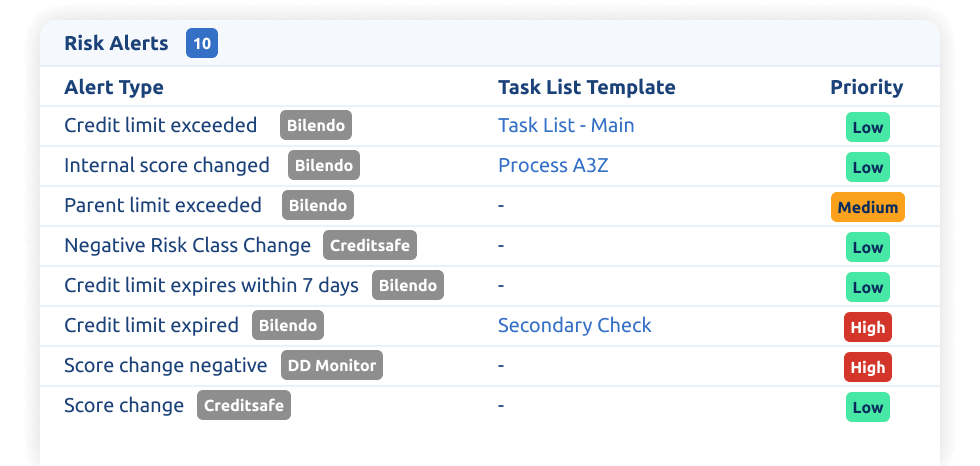980x466 pixels.
Task: Select the Negative Risk Class Change alert
Action: (x=187, y=246)
